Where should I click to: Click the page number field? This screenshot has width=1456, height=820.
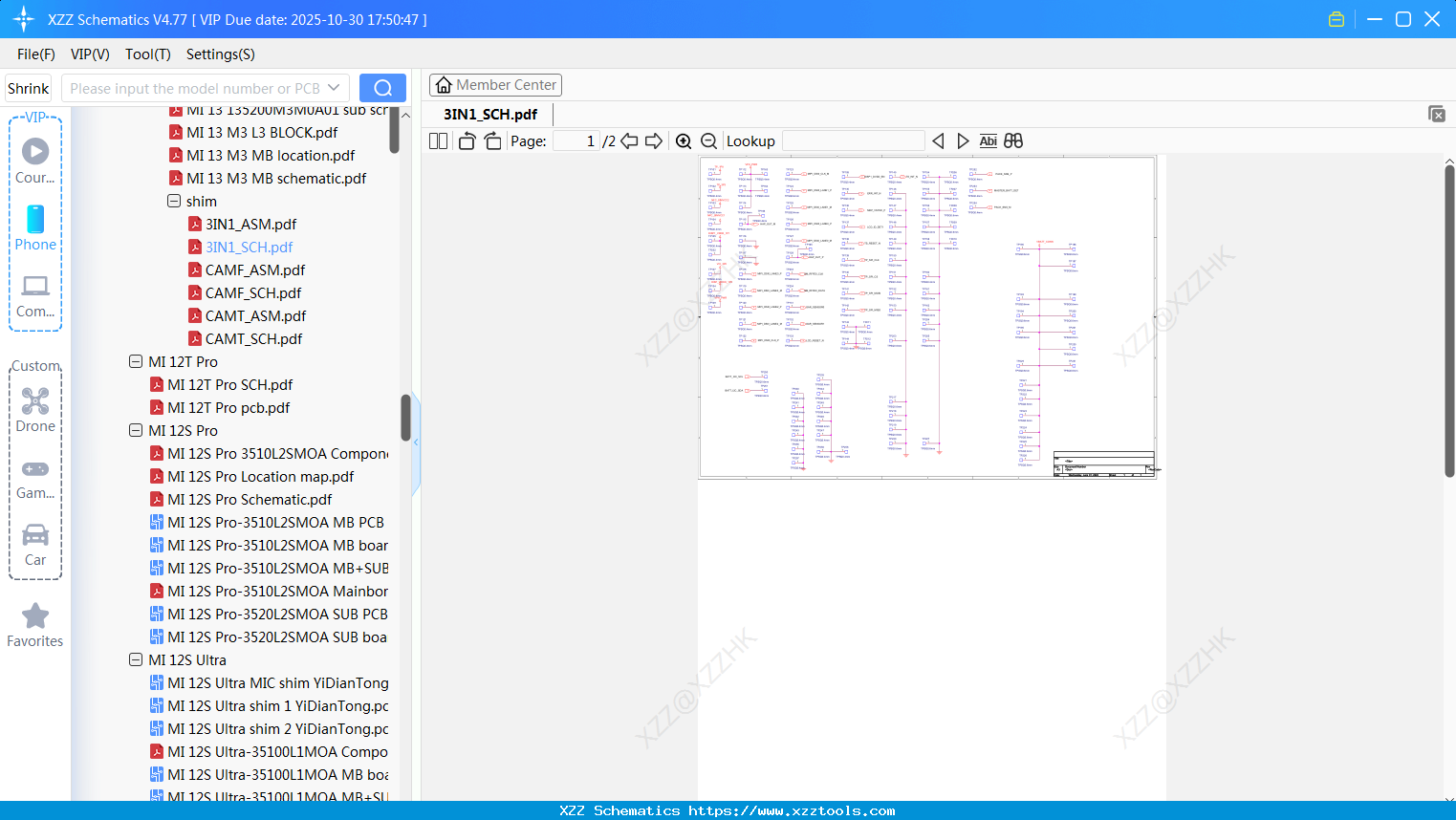tap(576, 141)
